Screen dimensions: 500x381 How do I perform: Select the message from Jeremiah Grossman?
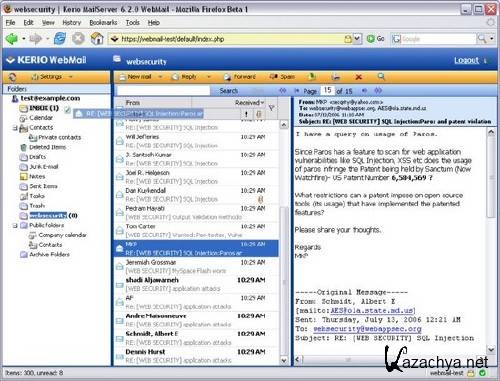197,267
